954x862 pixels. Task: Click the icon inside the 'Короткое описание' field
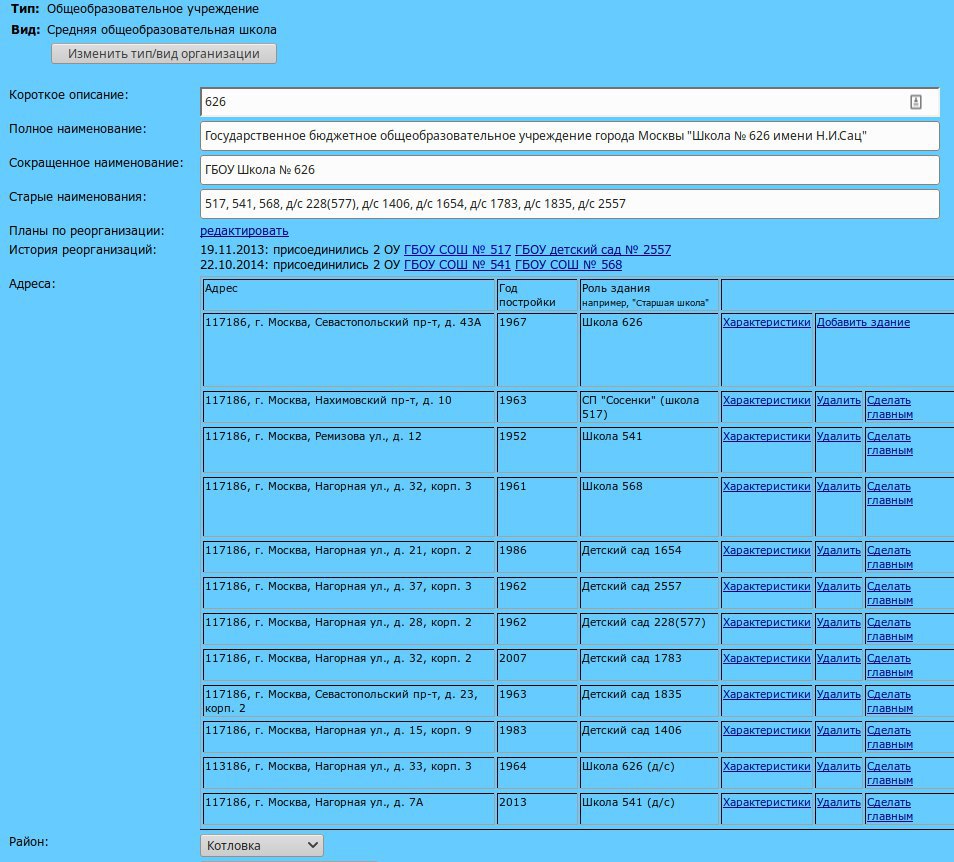click(916, 102)
